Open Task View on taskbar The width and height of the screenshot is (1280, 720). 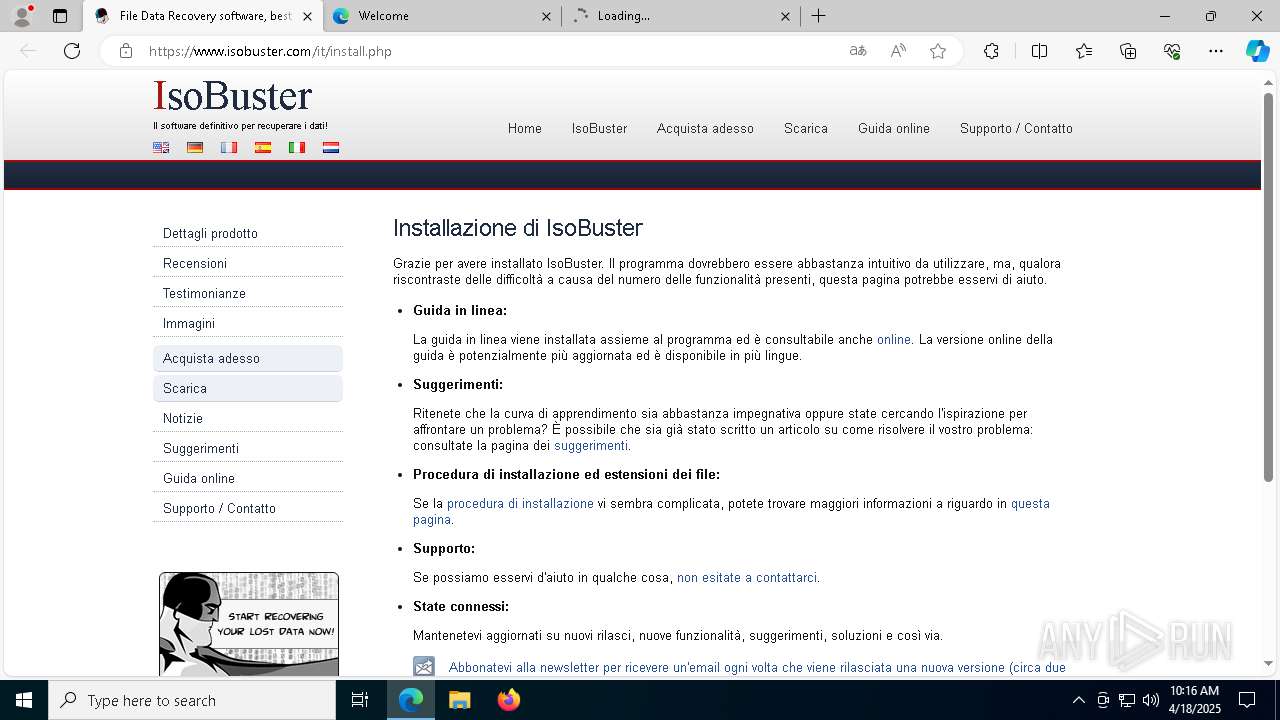[x=360, y=700]
